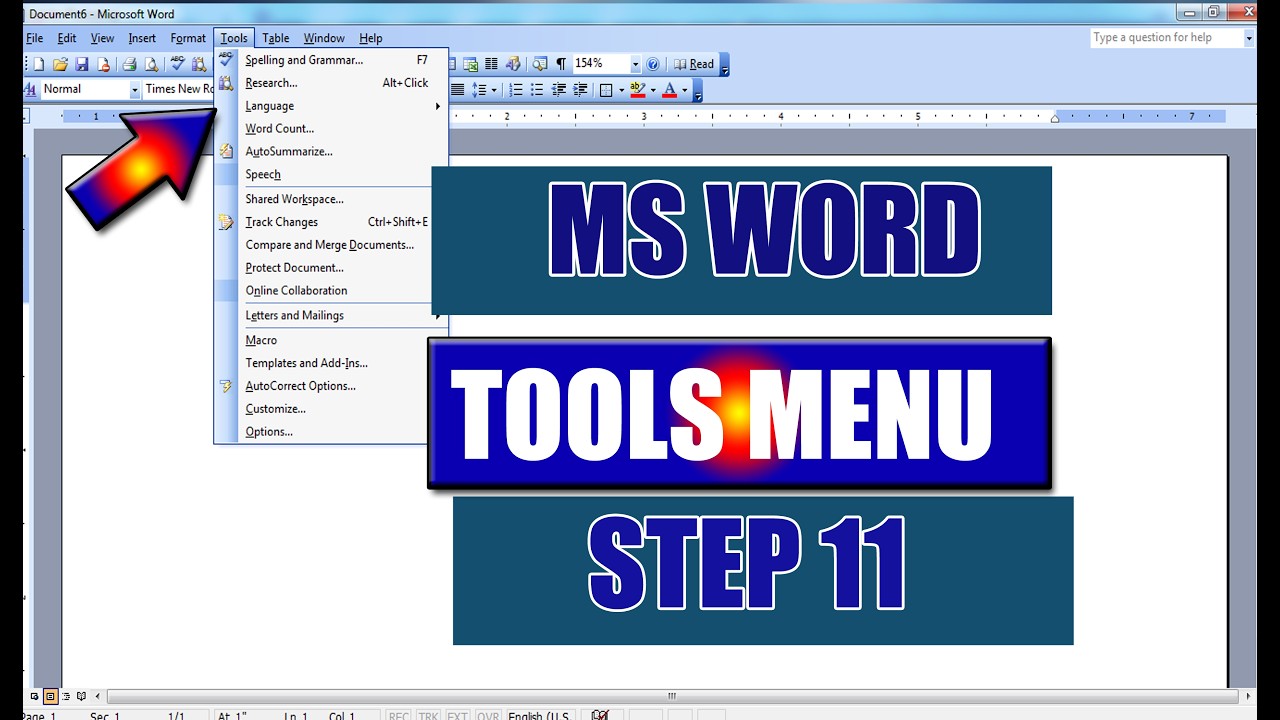Apply the red Font Color swatch
The width and height of the screenshot is (1280, 720).
(669, 90)
